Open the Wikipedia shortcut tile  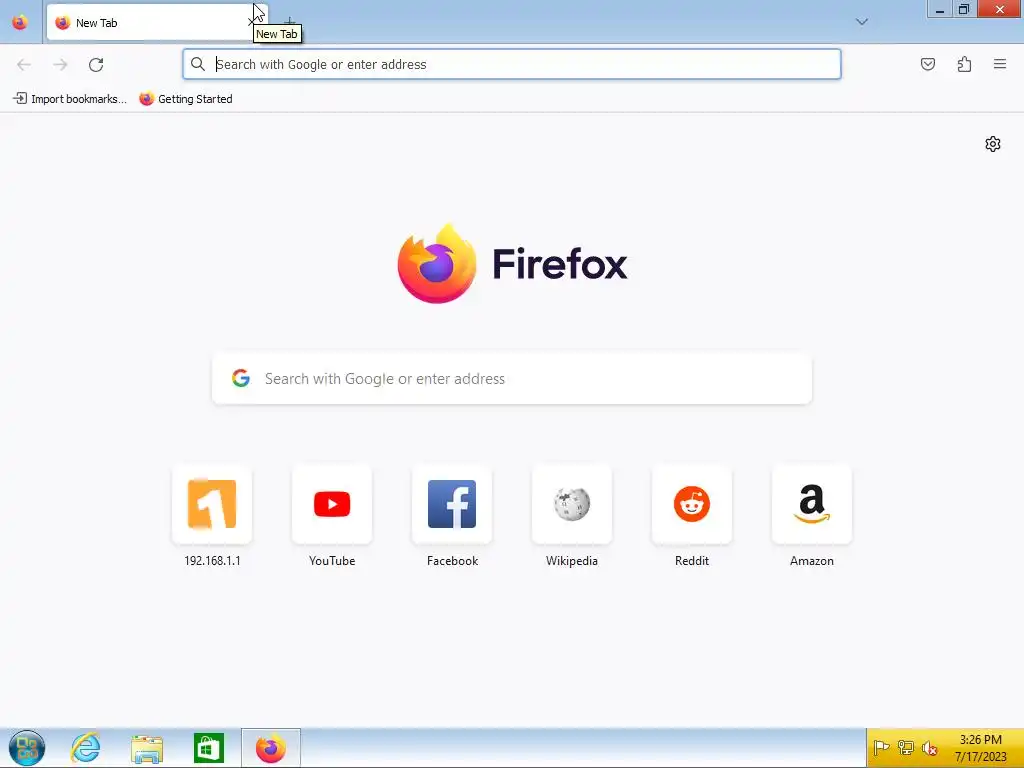click(x=572, y=504)
